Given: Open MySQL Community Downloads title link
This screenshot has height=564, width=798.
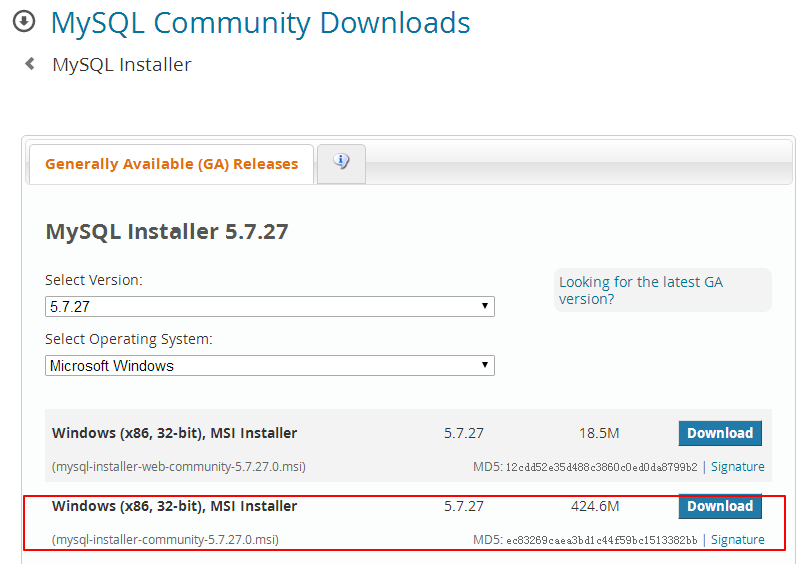Looking at the screenshot, I should 260,22.
